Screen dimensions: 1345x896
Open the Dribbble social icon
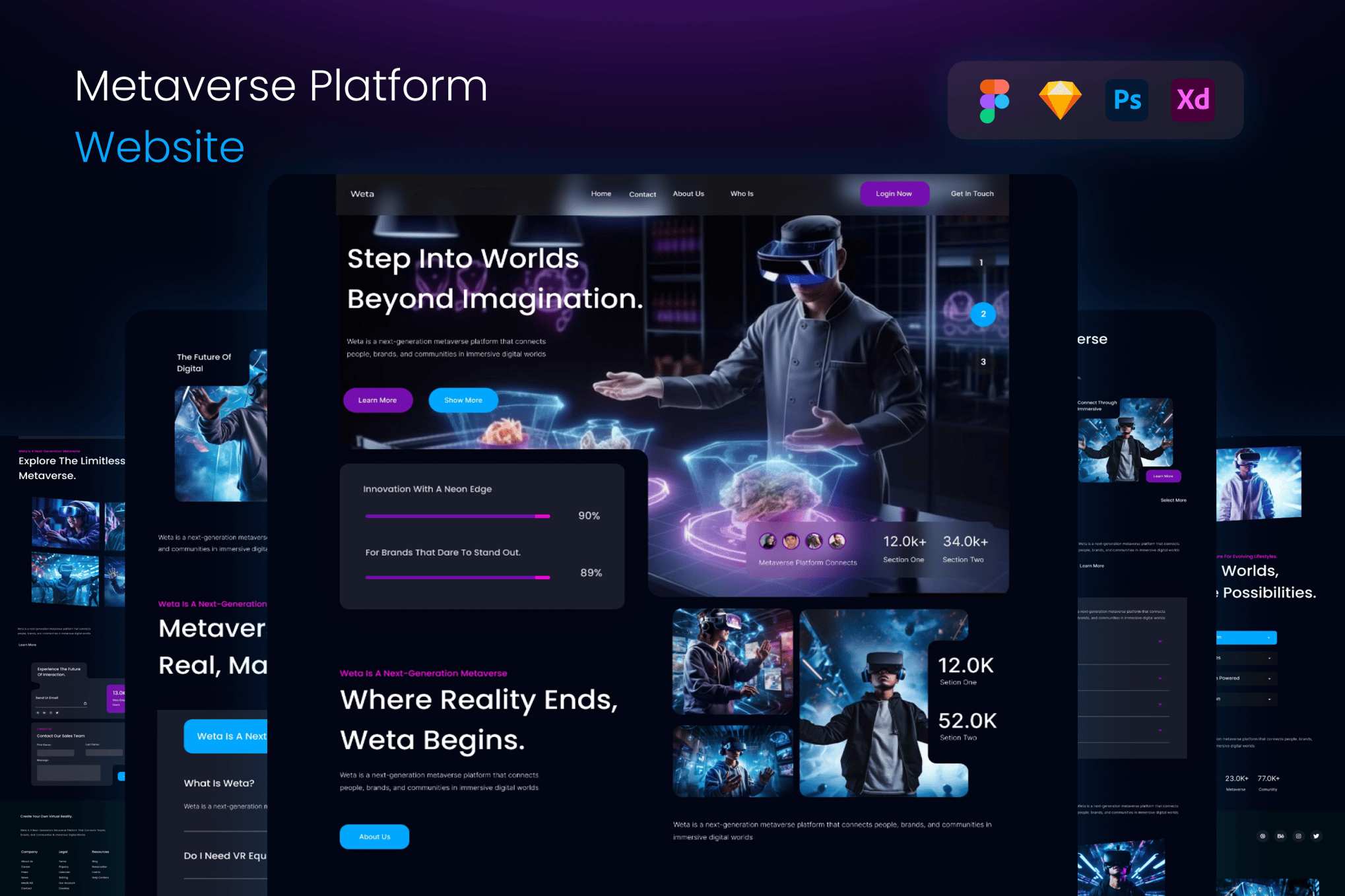[x=1263, y=836]
